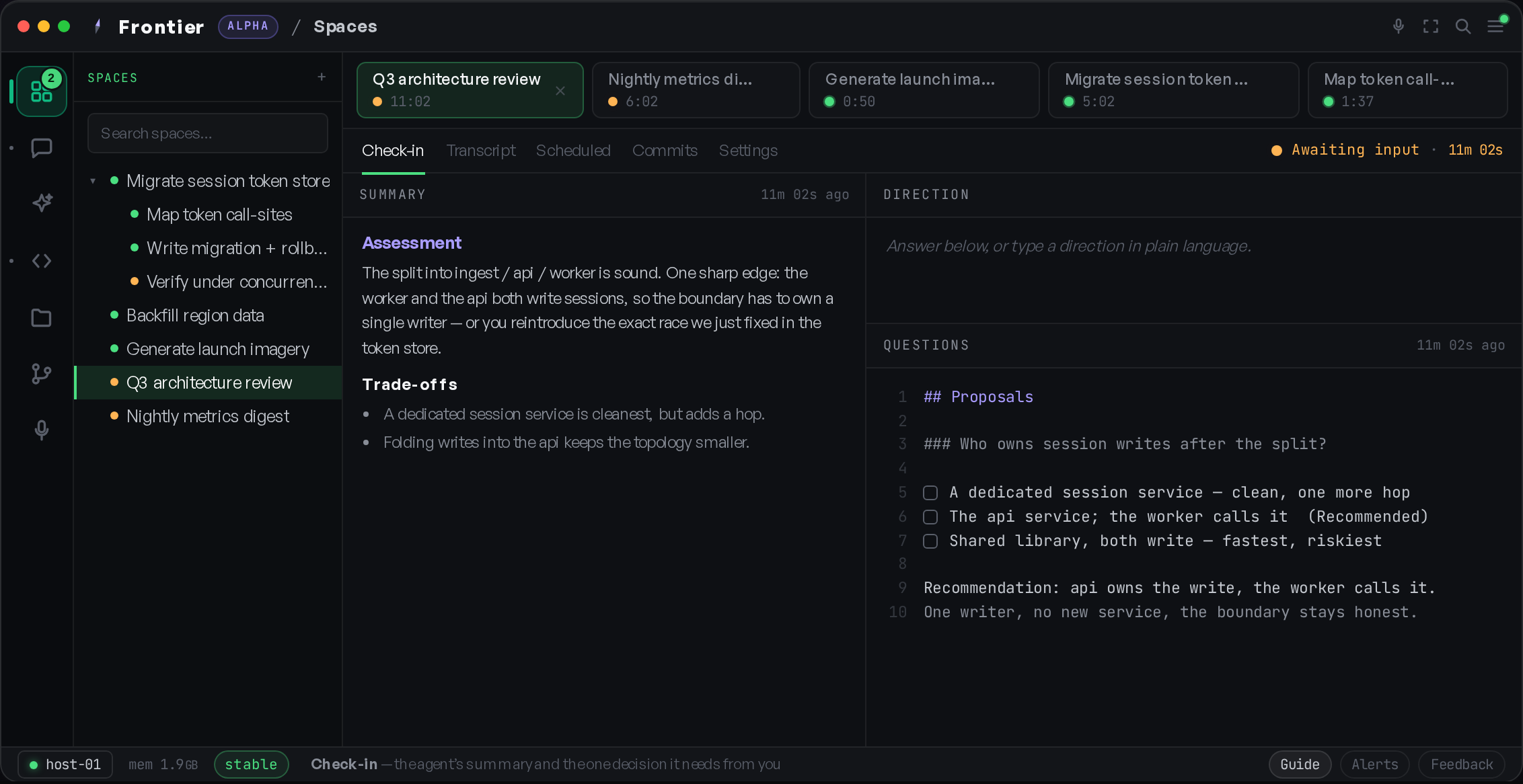Check 'Shared library, both write' option
The height and width of the screenshot is (784, 1523).
pos(930,541)
